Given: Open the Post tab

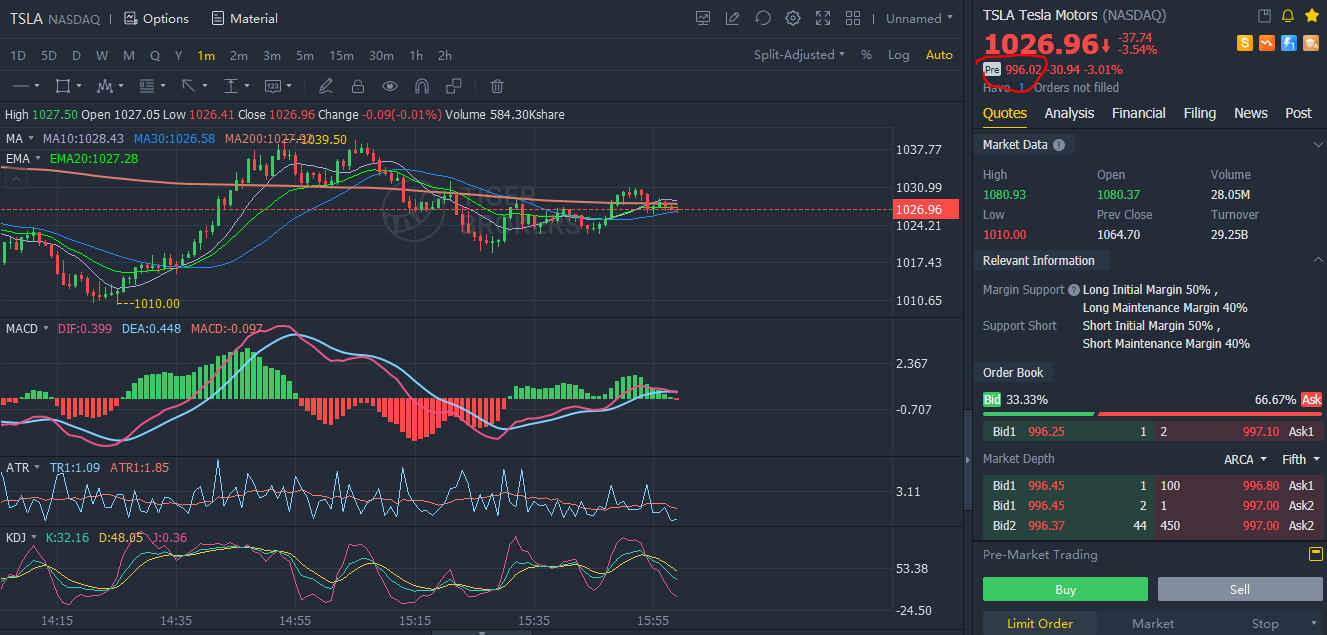Looking at the screenshot, I should (x=1298, y=113).
